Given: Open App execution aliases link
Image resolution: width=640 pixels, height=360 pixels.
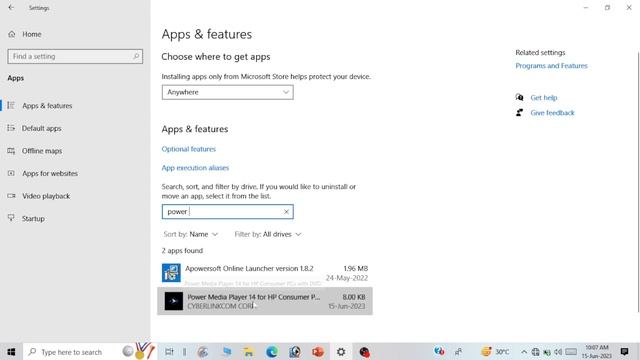Looking at the screenshot, I should point(195,168).
